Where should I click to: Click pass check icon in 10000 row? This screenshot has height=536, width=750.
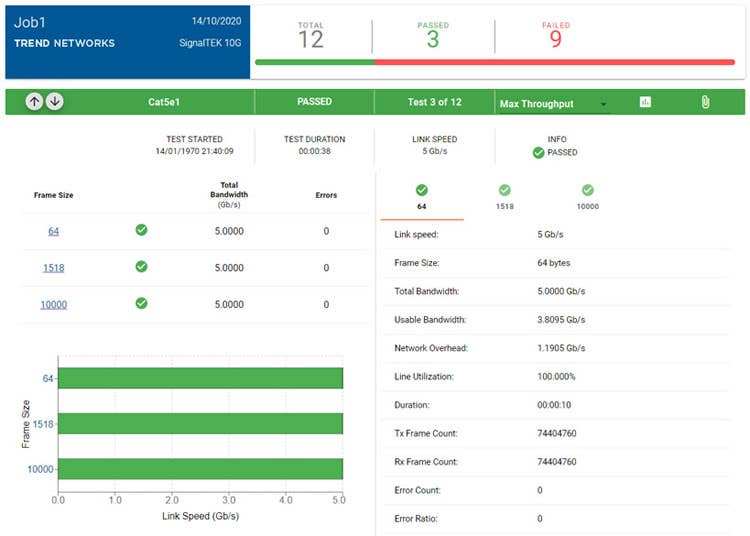141,303
